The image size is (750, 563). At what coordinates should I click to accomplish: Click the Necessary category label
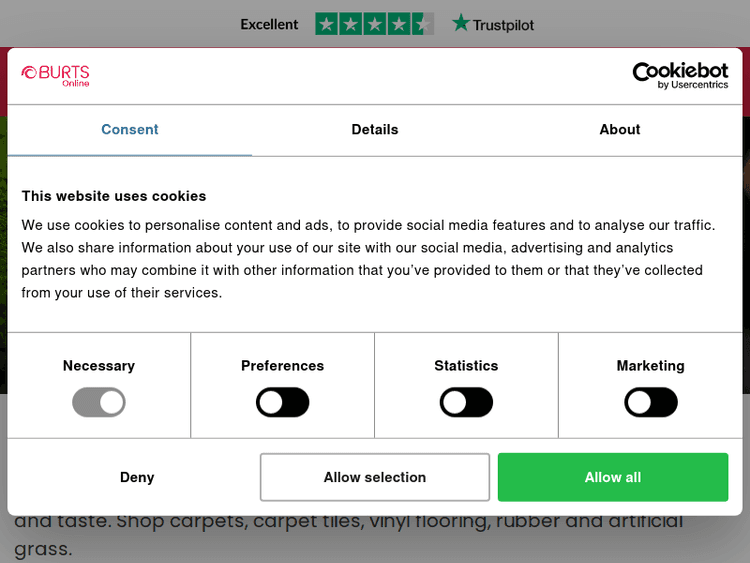coord(99,366)
